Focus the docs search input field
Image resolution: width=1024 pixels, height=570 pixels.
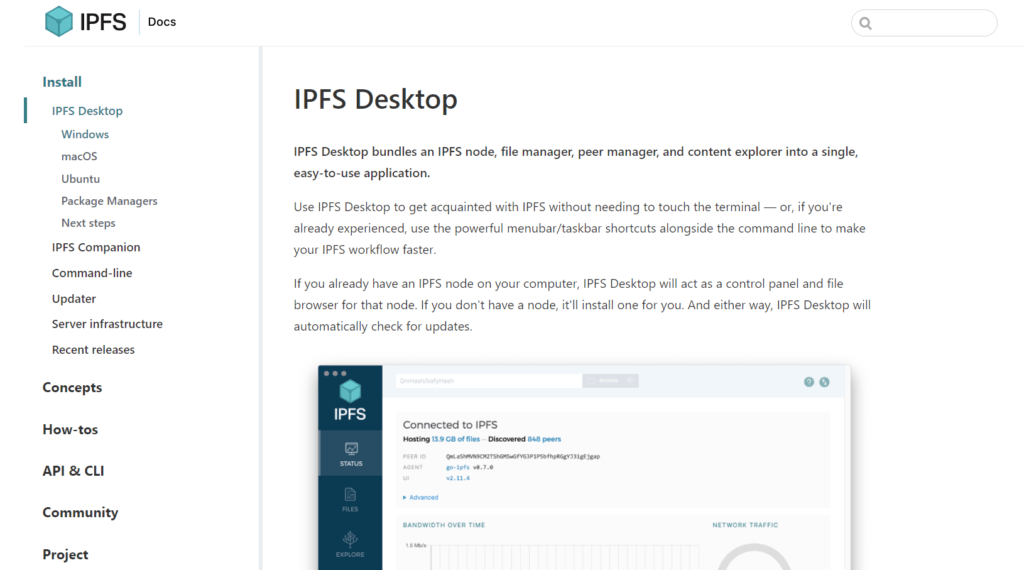(924, 23)
